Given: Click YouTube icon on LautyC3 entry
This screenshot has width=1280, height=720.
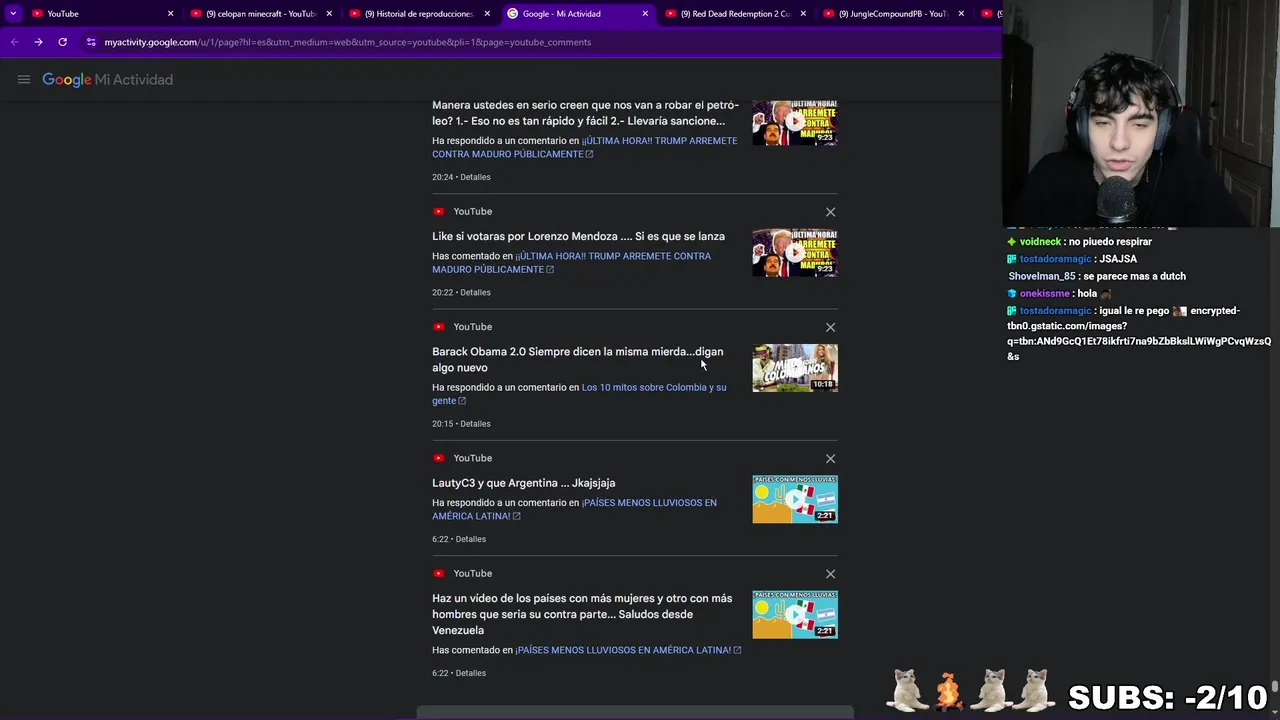Looking at the screenshot, I should pos(438,458).
